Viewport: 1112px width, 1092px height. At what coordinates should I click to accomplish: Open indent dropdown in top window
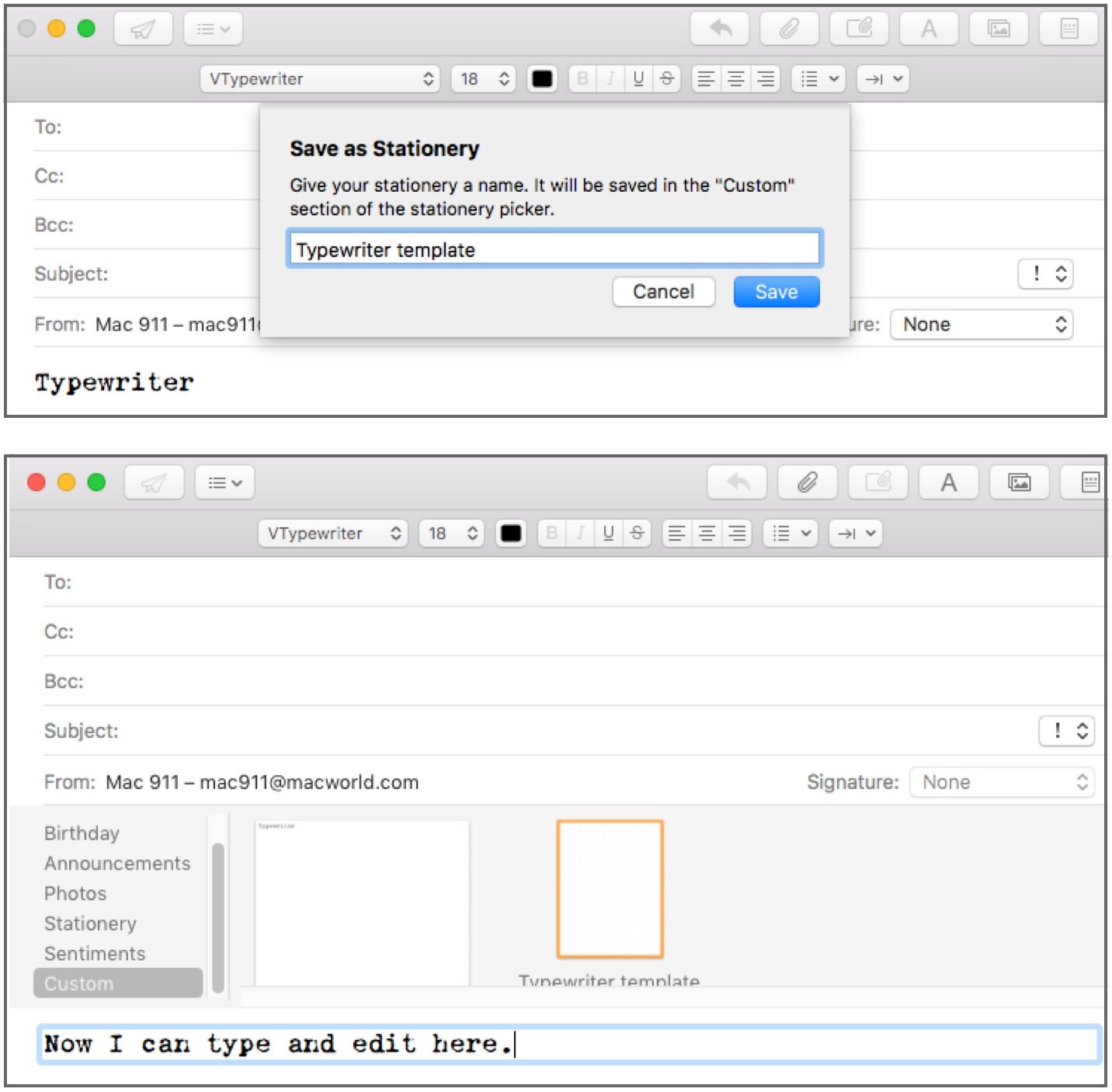883,78
